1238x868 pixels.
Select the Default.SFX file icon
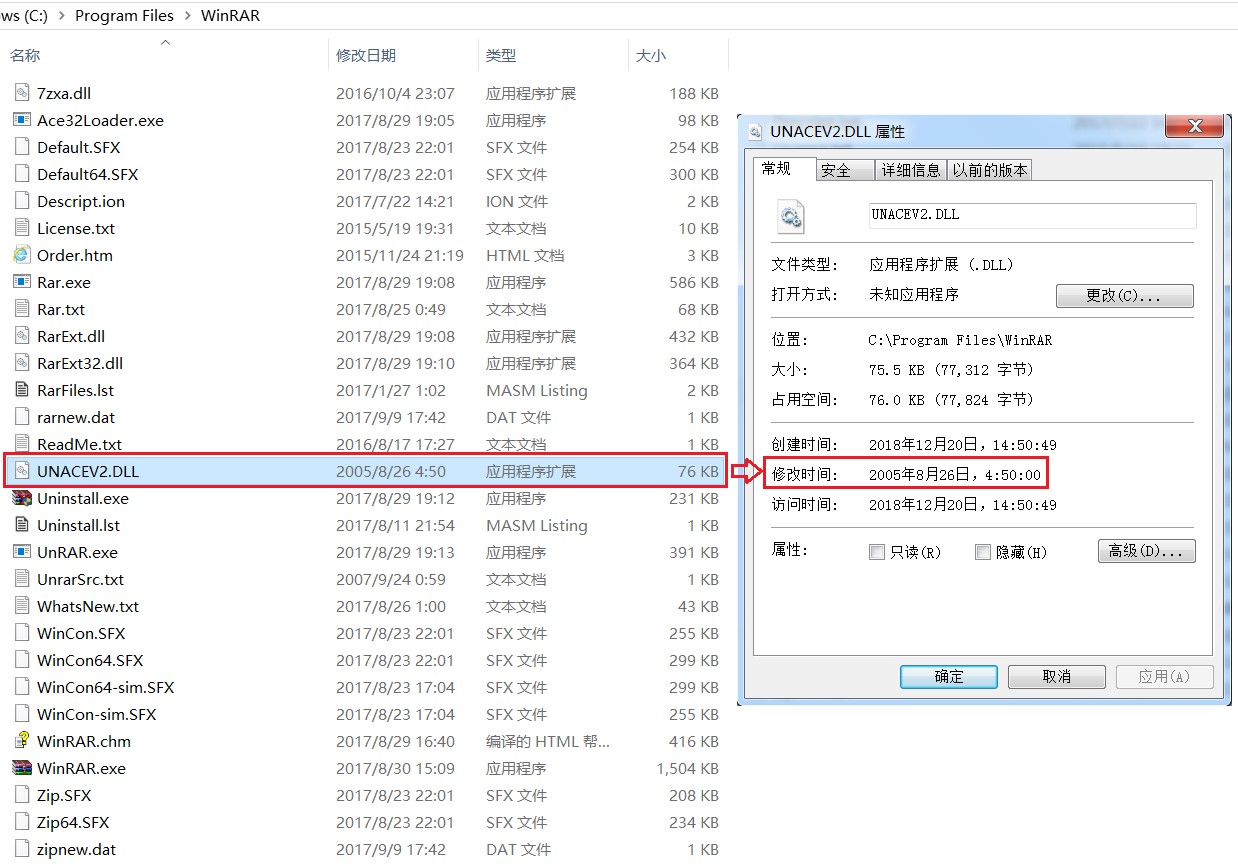pos(22,147)
